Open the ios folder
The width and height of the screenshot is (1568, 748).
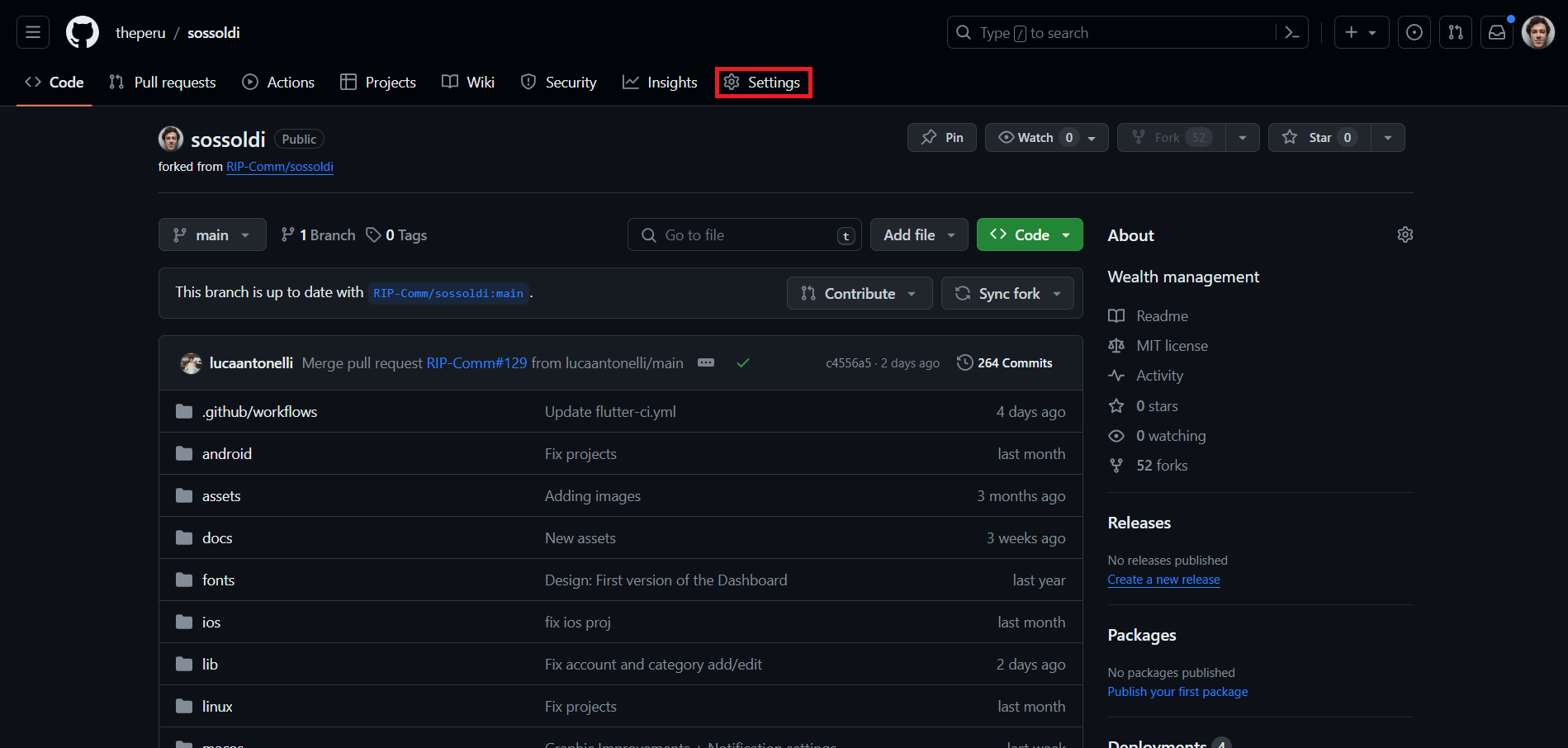(211, 622)
